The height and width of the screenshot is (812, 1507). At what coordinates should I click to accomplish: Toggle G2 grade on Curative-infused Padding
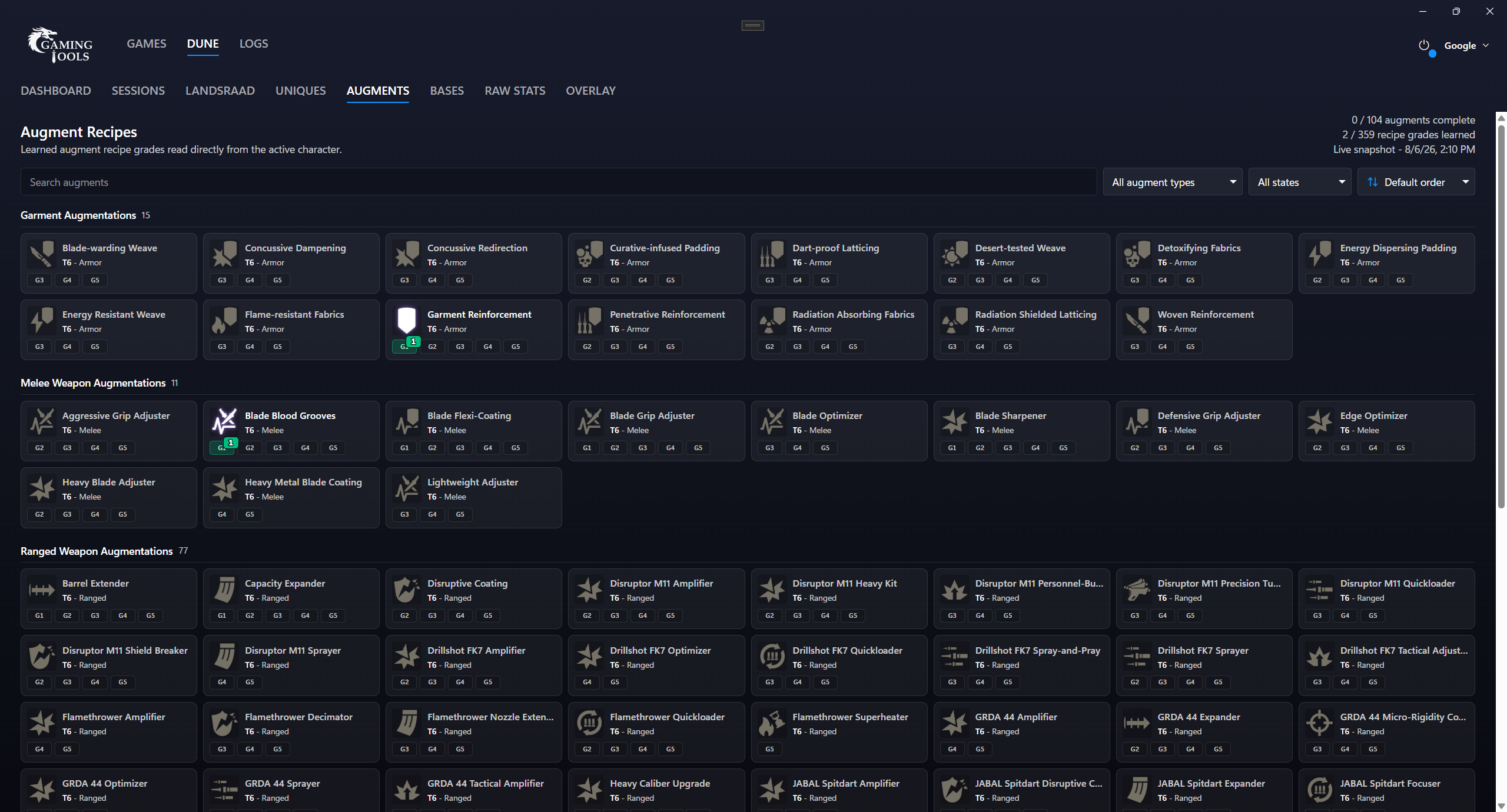(587, 280)
